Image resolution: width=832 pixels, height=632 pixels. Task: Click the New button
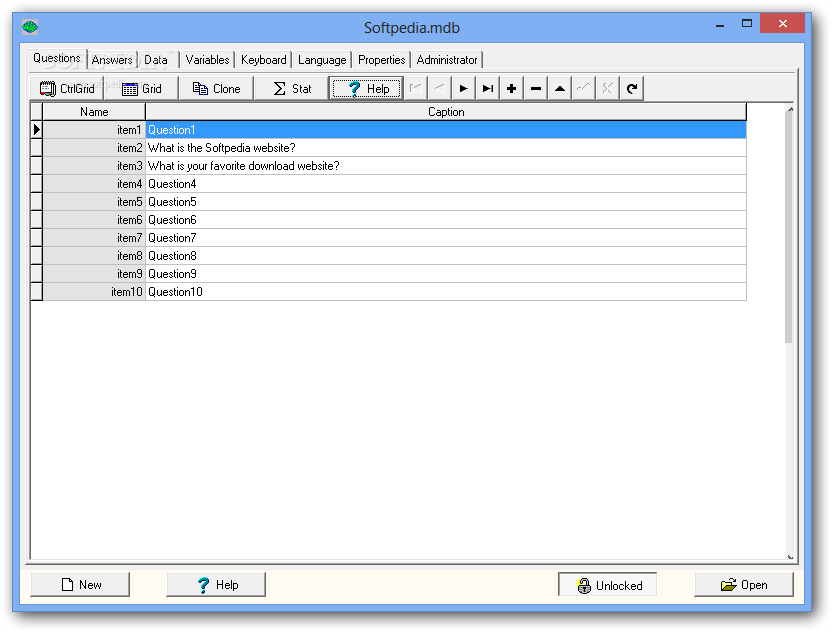pyautogui.click(x=80, y=585)
